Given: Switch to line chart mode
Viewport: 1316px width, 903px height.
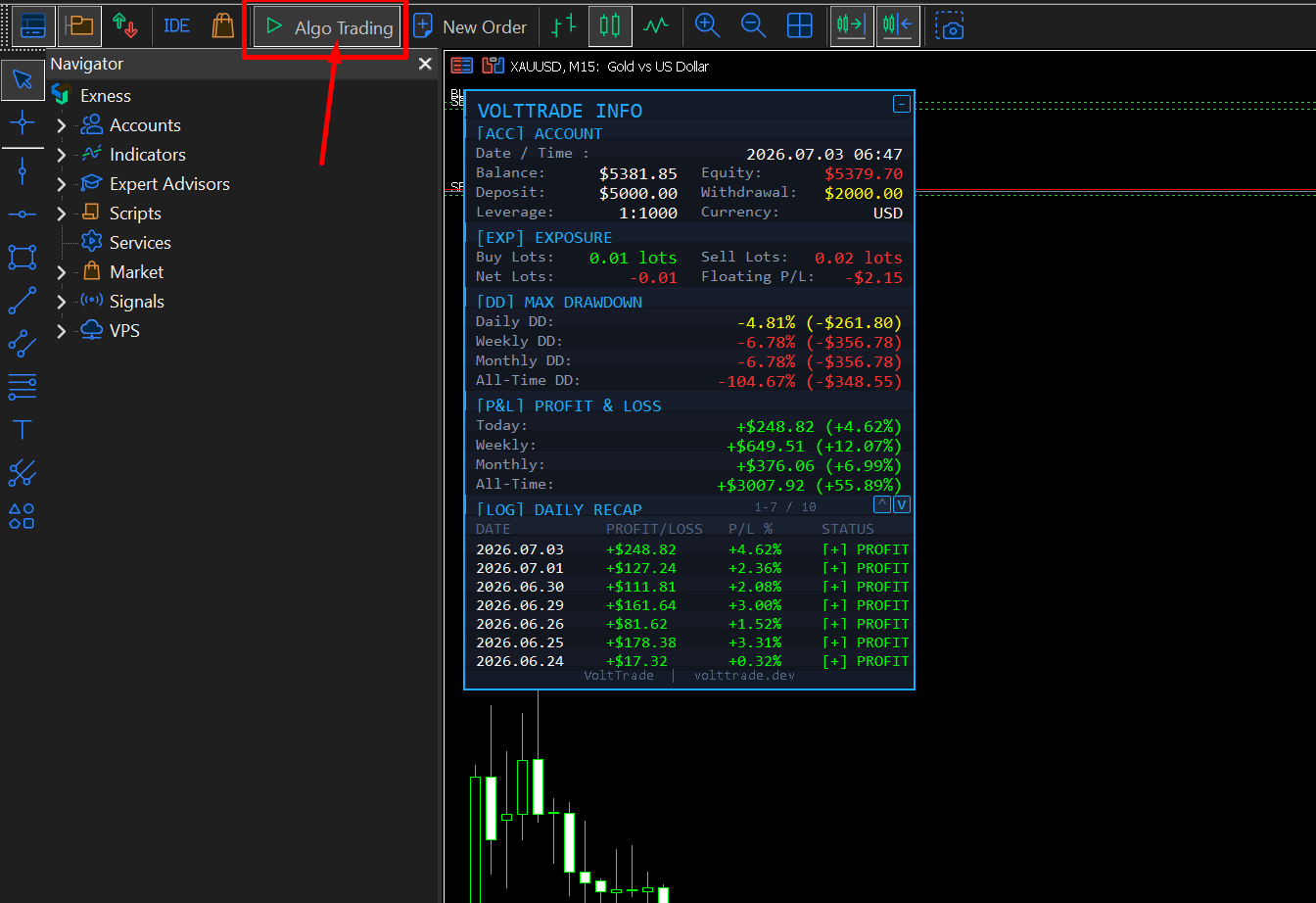Looking at the screenshot, I should tap(656, 26).
